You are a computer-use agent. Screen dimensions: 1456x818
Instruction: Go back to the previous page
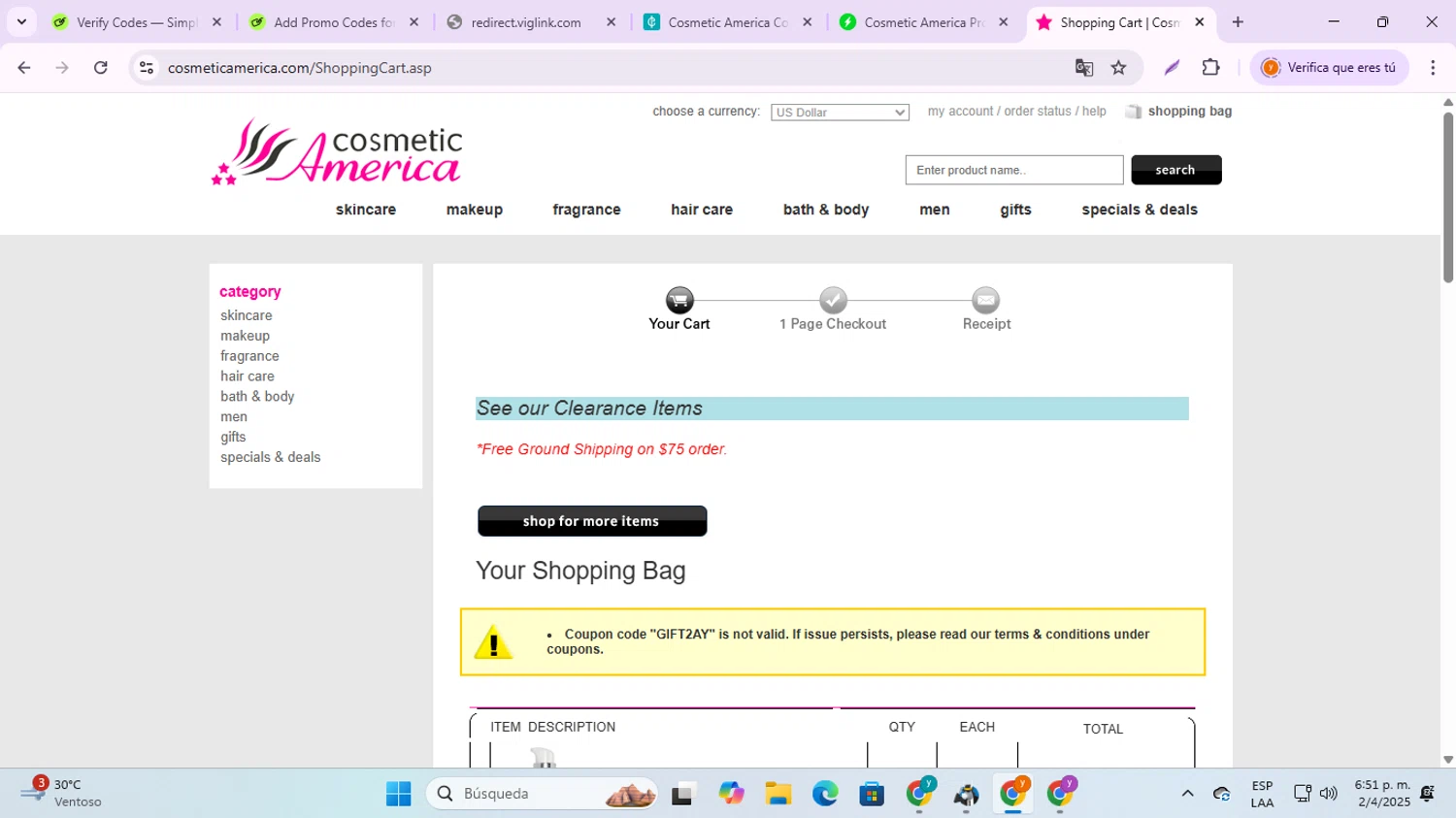[x=24, y=68]
